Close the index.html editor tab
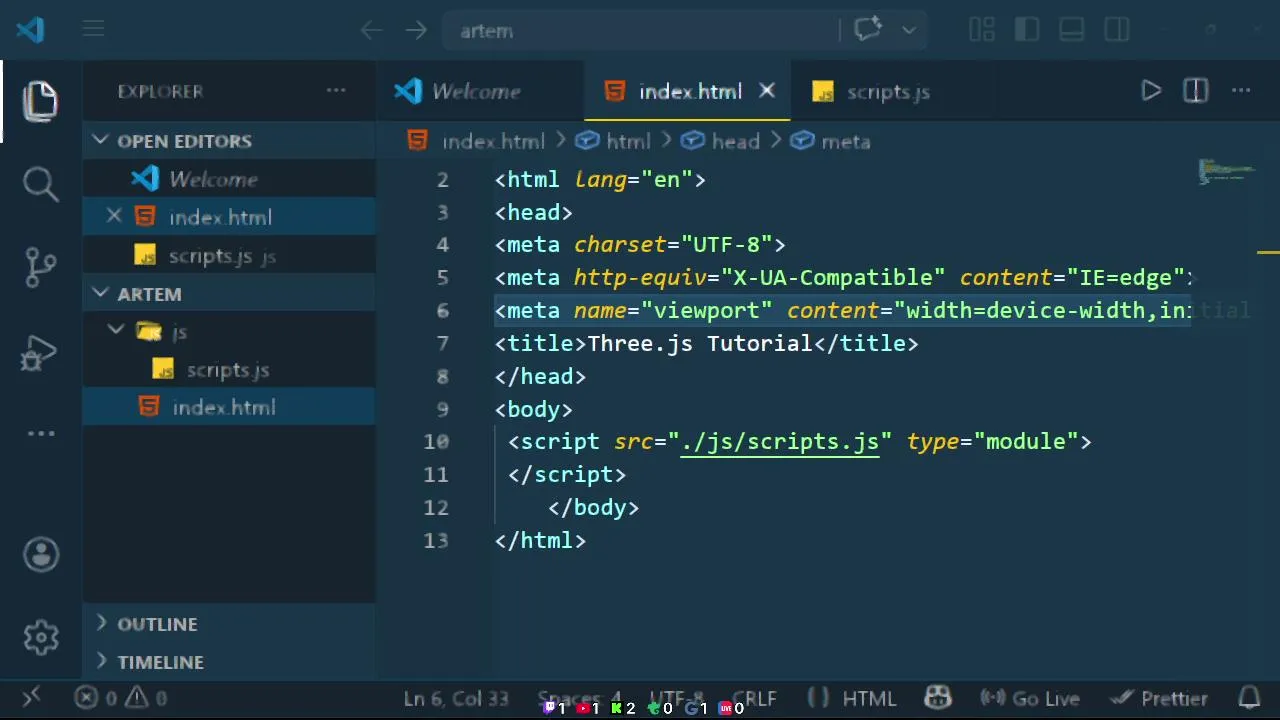Viewport: 1280px width, 720px height. (x=767, y=91)
